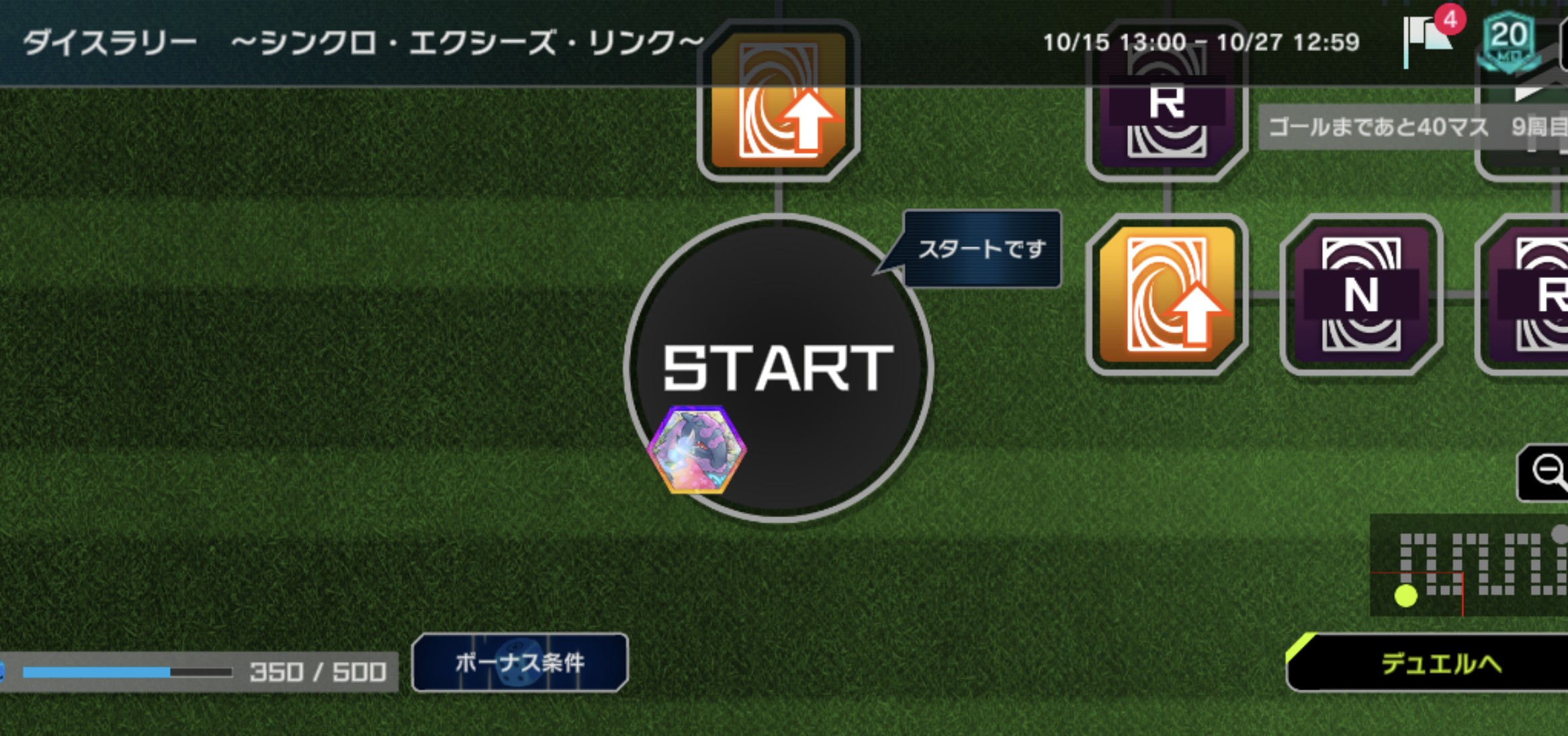Click the round START space
Viewport: 1568px width, 736px height.
(x=779, y=368)
